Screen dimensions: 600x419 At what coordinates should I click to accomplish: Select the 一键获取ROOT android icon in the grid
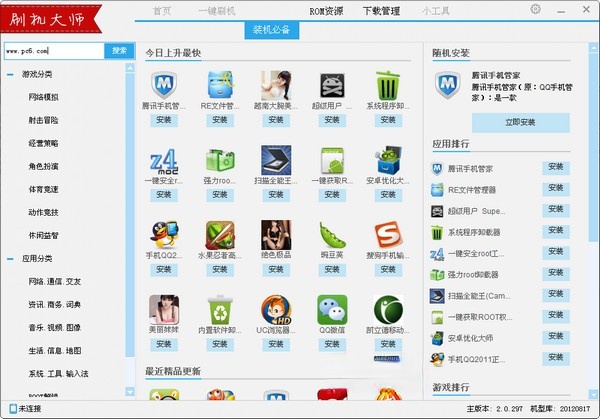(332, 160)
